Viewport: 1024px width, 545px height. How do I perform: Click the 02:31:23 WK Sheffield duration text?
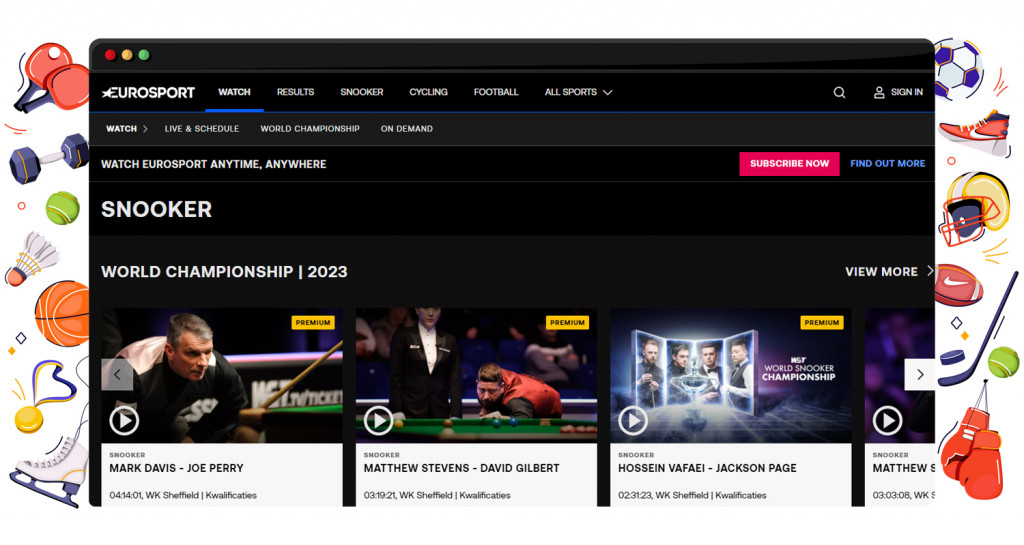[692, 495]
